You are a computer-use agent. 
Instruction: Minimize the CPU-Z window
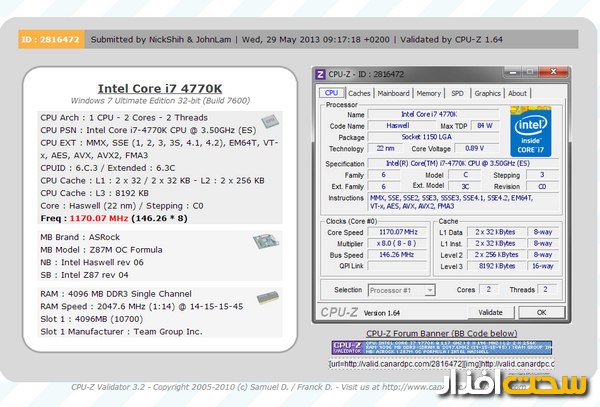pyautogui.click(x=513, y=72)
